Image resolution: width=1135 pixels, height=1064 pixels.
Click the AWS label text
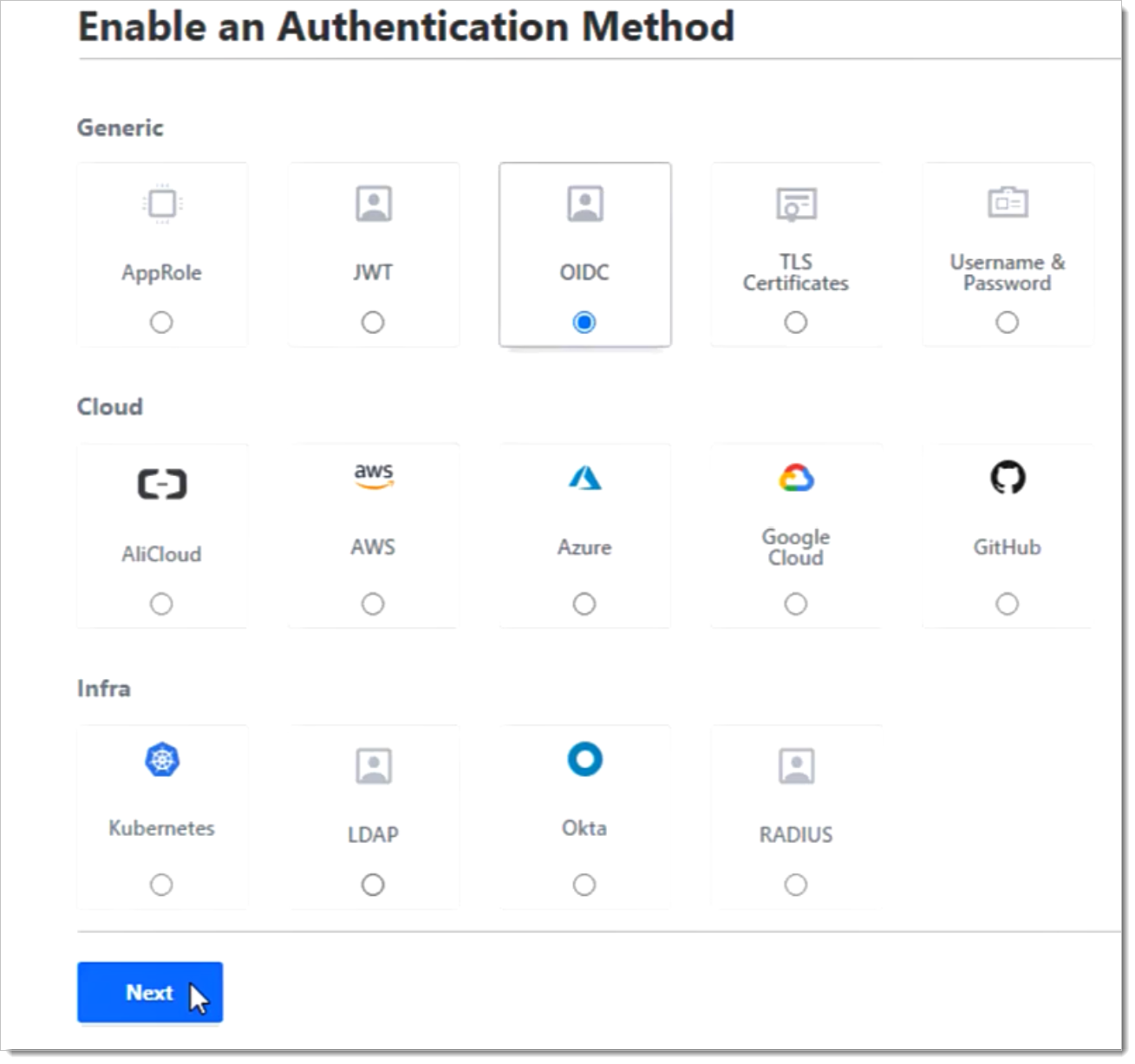[x=373, y=547]
